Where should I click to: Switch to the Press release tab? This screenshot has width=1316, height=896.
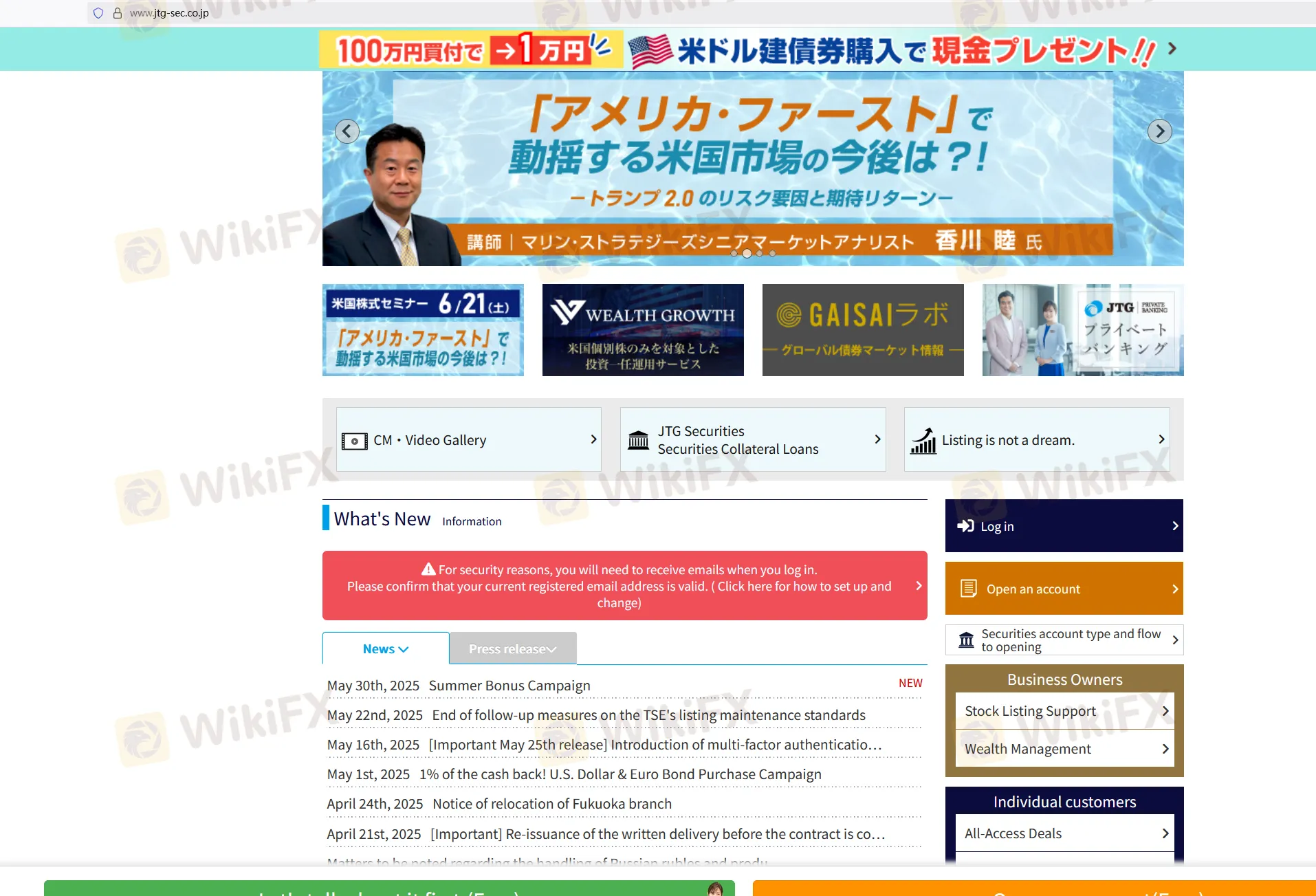click(513, 648)
